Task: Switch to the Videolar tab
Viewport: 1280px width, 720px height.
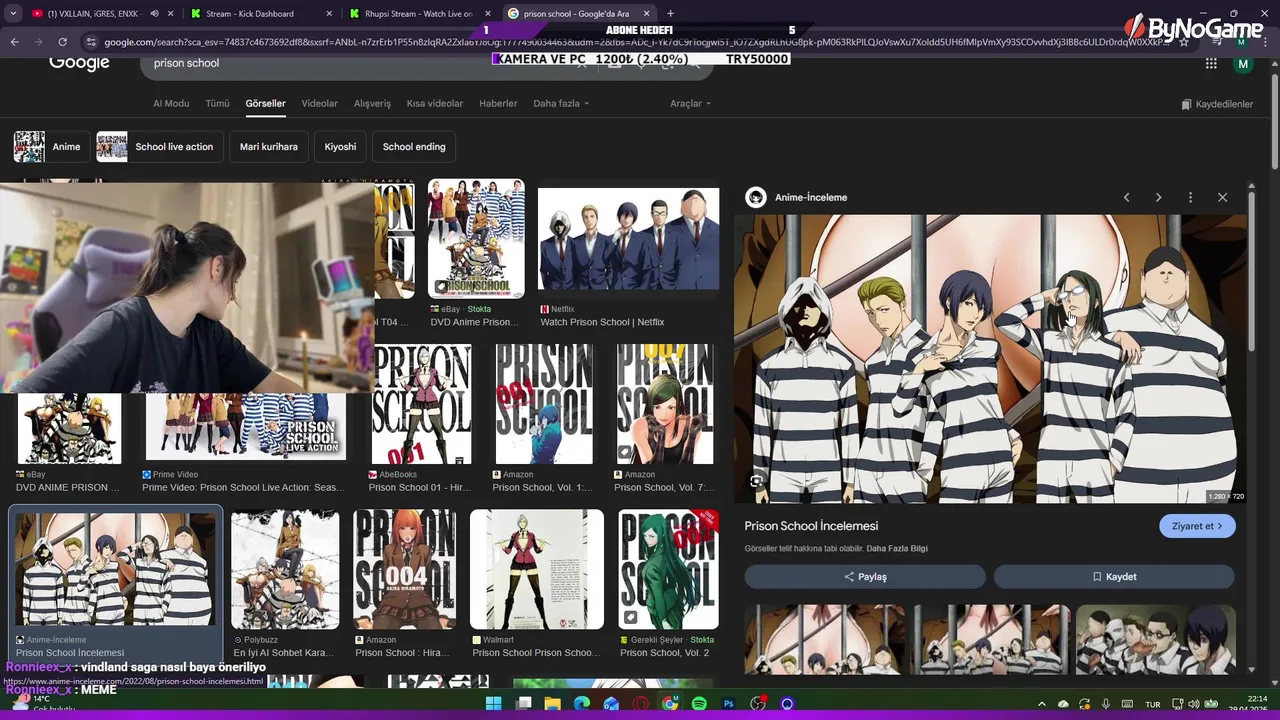Action: click(x=320, y=104)
